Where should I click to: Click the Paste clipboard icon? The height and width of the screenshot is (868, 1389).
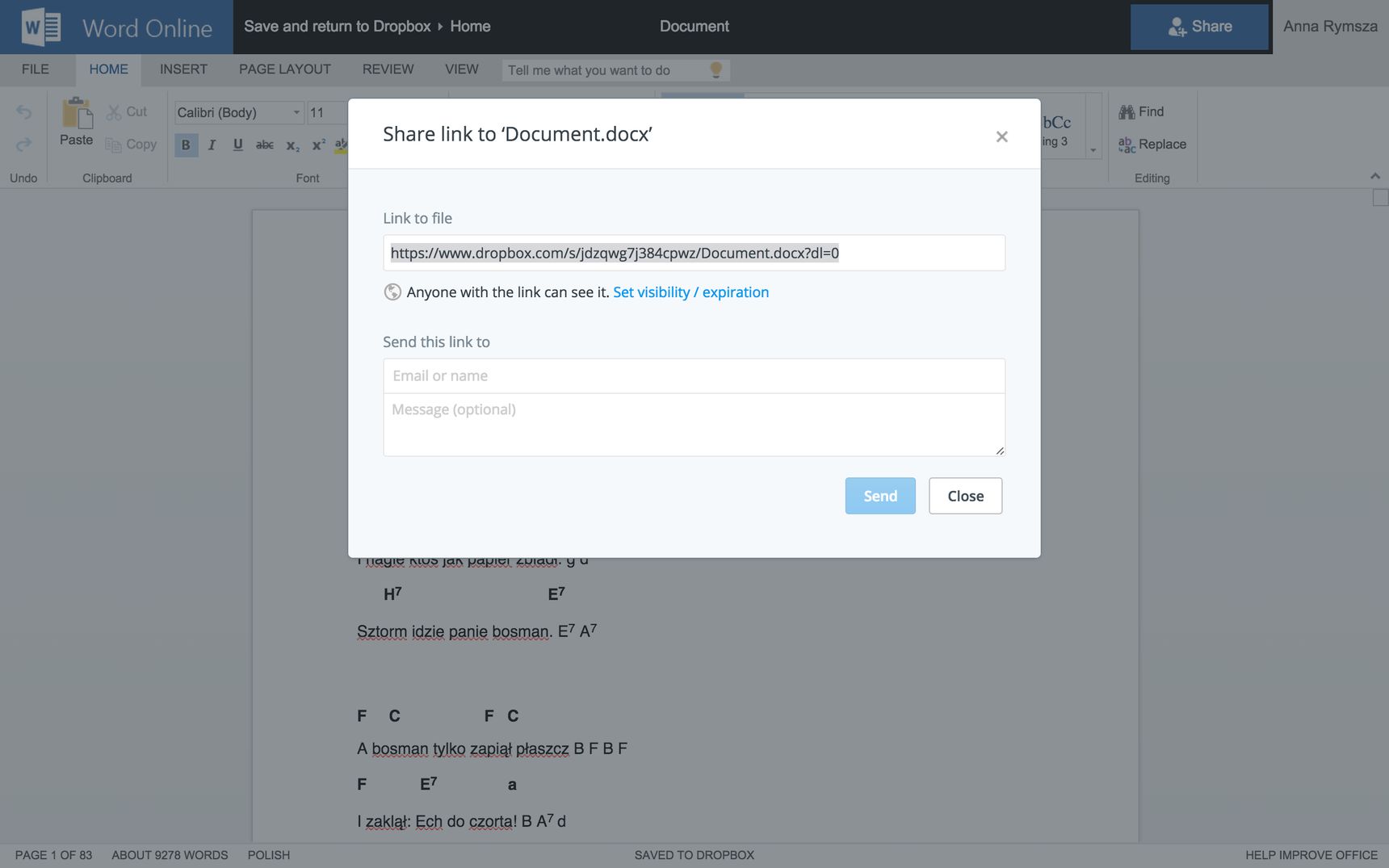coord(77,113)
